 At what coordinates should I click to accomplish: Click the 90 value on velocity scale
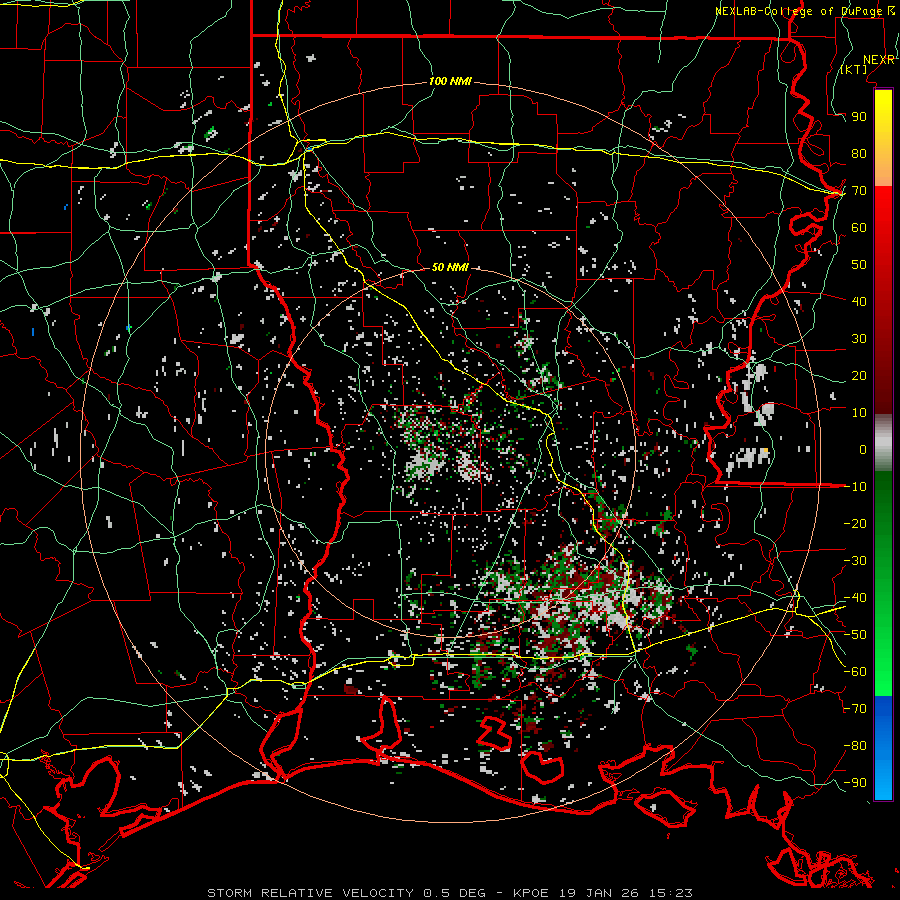coord(859,117)
